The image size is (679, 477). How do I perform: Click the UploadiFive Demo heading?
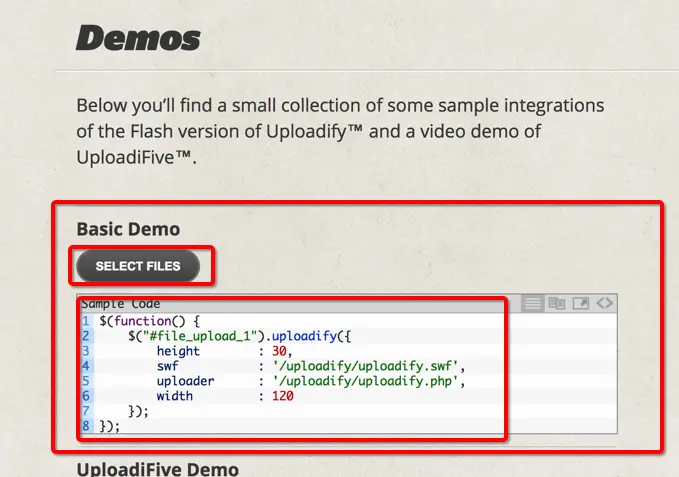158,469
